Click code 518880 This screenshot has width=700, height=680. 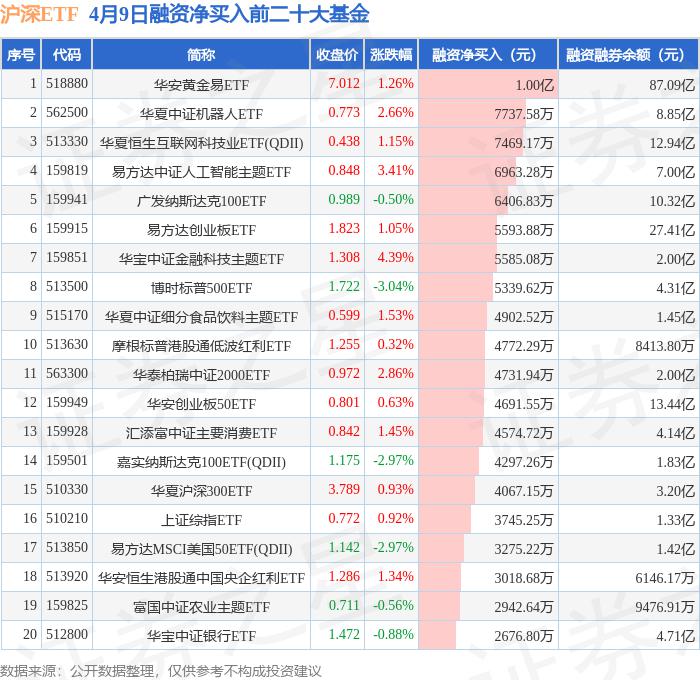click(67, 83)
